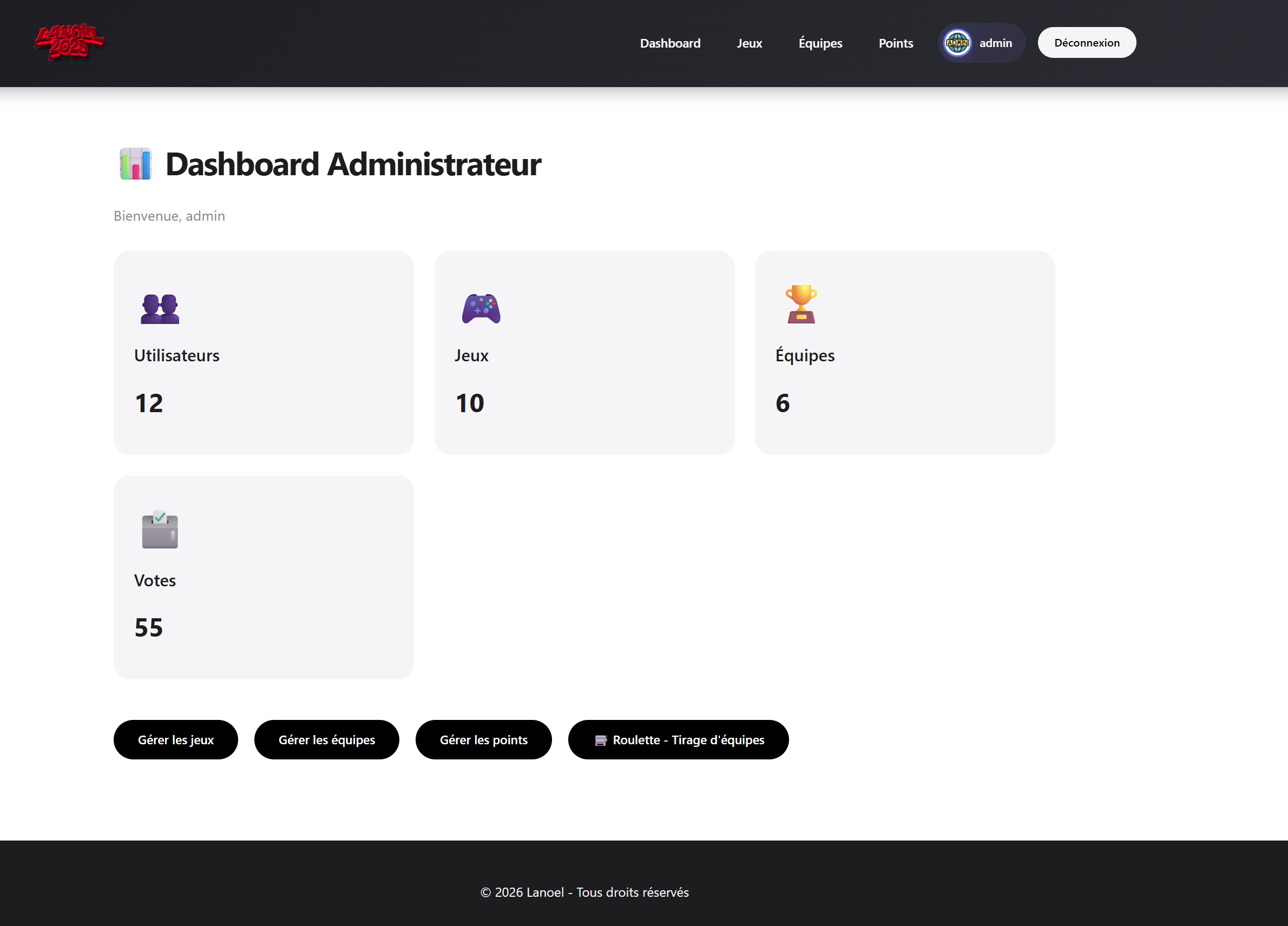Click the Équipes label in stats card
1288x926 pixels.
pyautogui.click(x=805, y=355)
